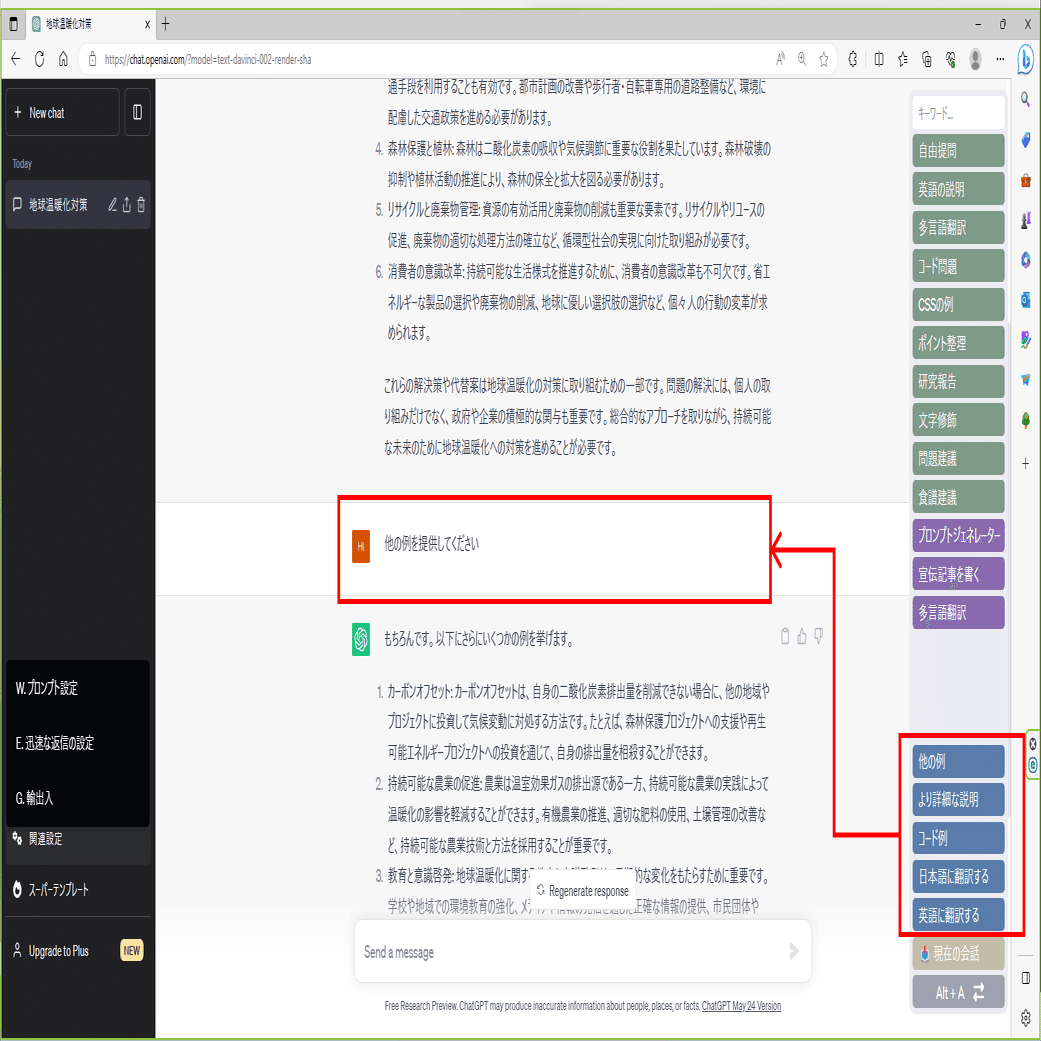1041x1041 pixels.
Task: Open sidebar customization with the gear icon
Action: [1025, 1018]
